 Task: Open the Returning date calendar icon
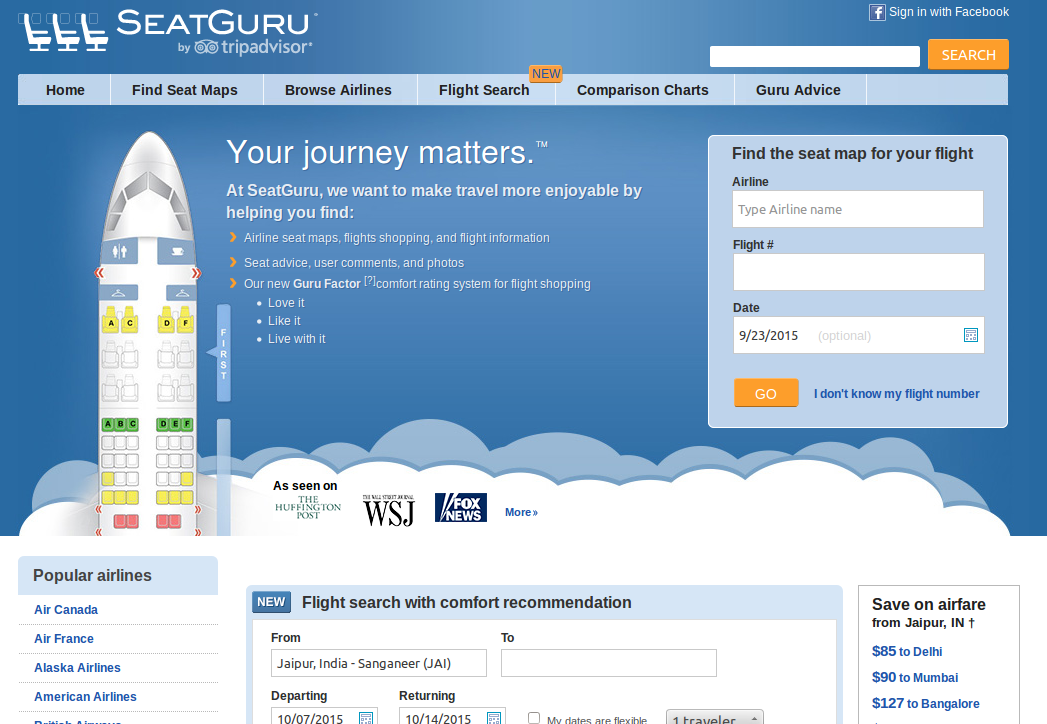[493, 719]
